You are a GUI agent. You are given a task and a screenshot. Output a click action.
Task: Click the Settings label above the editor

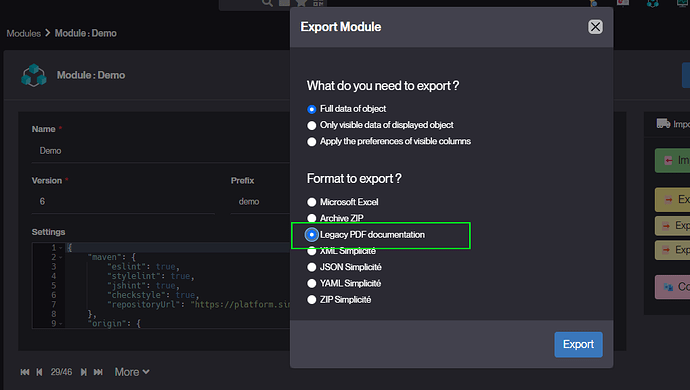(x=48, y=232)
